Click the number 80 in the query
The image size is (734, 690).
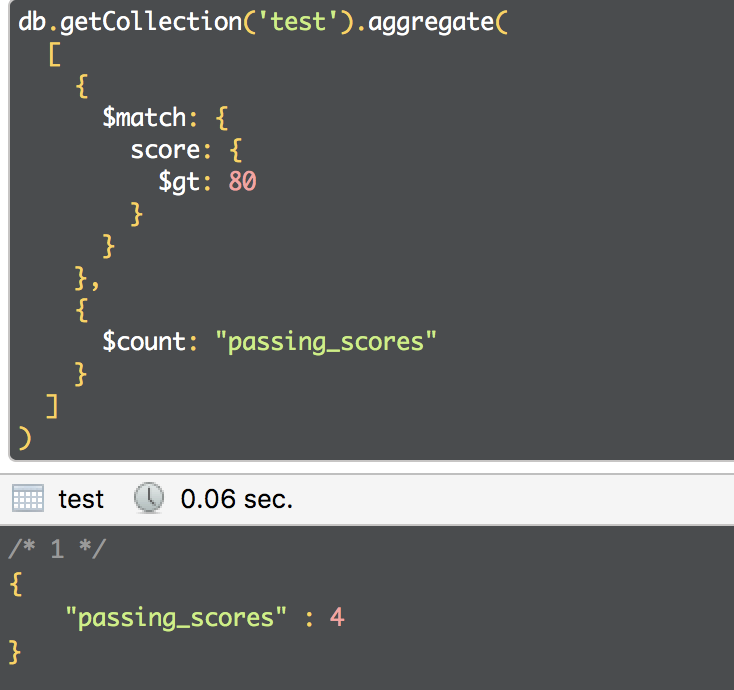[242, 181]
